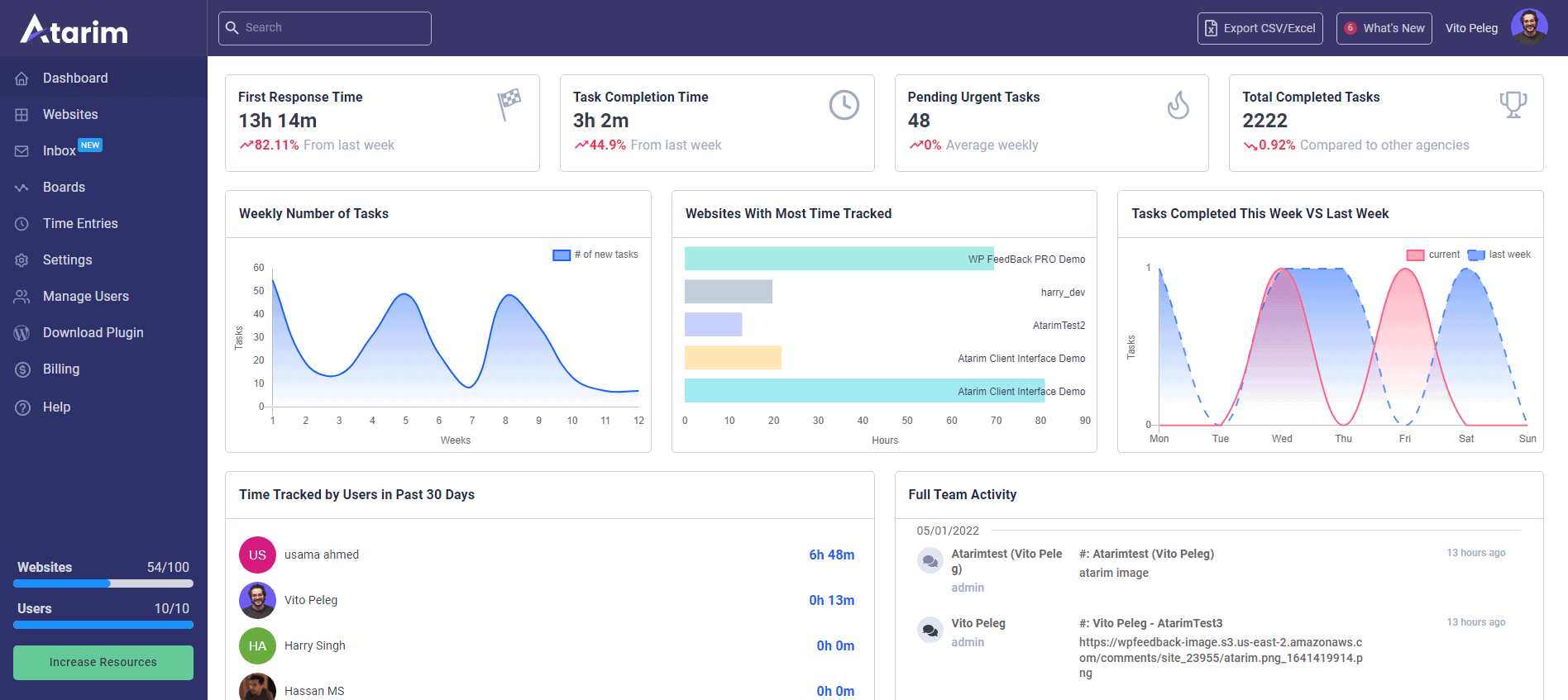
Task: Open the What's New notifications panel
Action: (x=1384, y=28)
